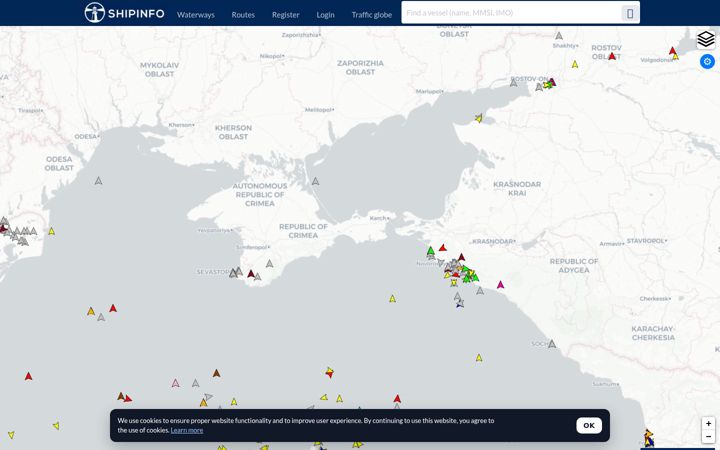Screen dimensions: 720x450
Task: Select the red vessel marker north of Novorossiysk
Action: [x=443, y=248]
